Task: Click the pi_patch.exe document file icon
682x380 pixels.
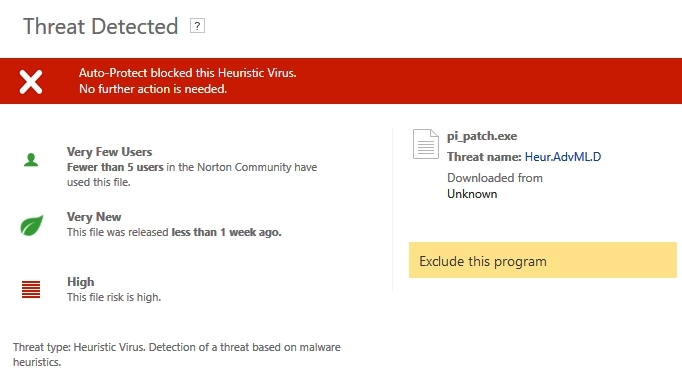Action: pyautogui.click(x=425, y=144)
